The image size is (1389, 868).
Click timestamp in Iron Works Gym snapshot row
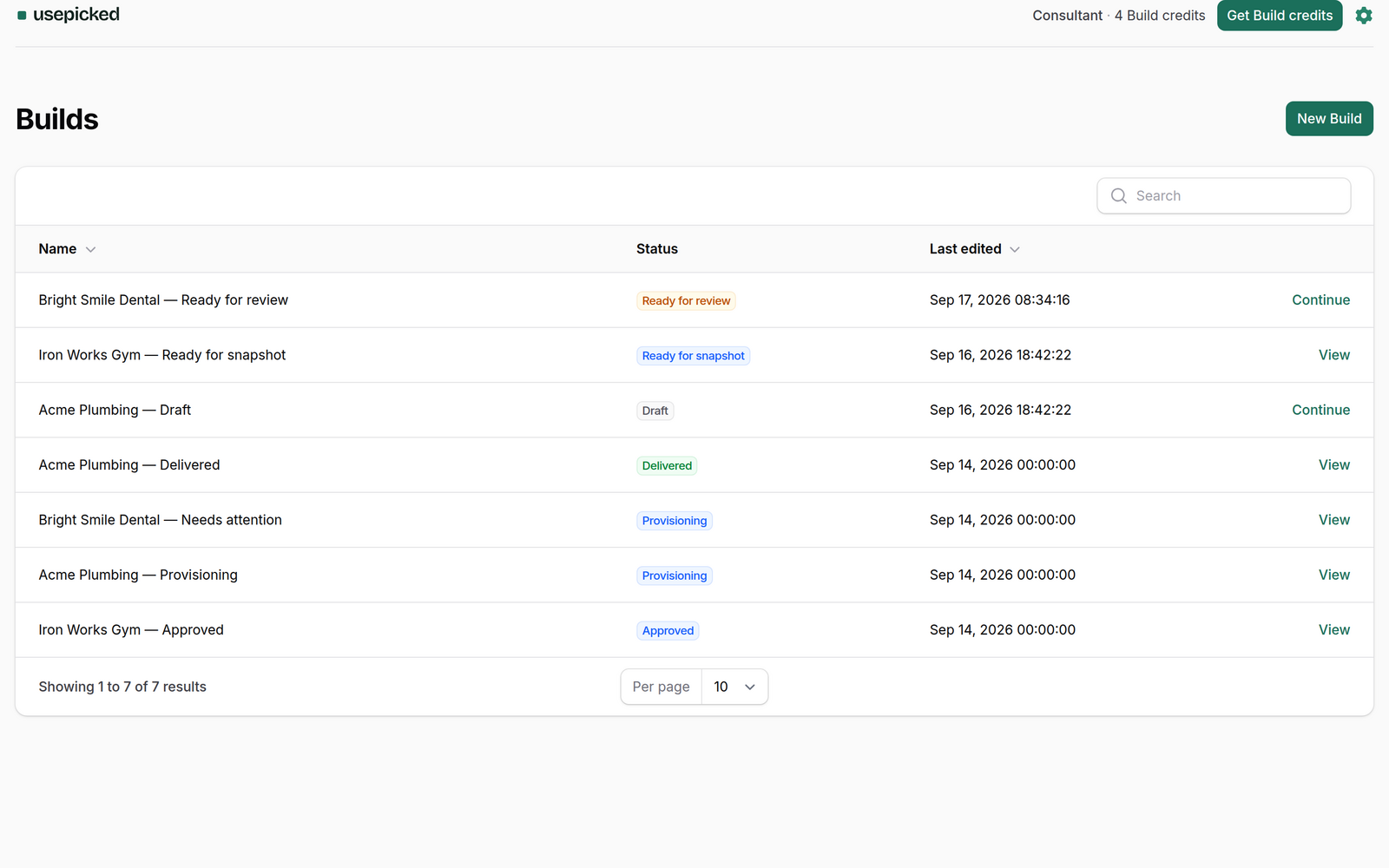coord(1000,355)
